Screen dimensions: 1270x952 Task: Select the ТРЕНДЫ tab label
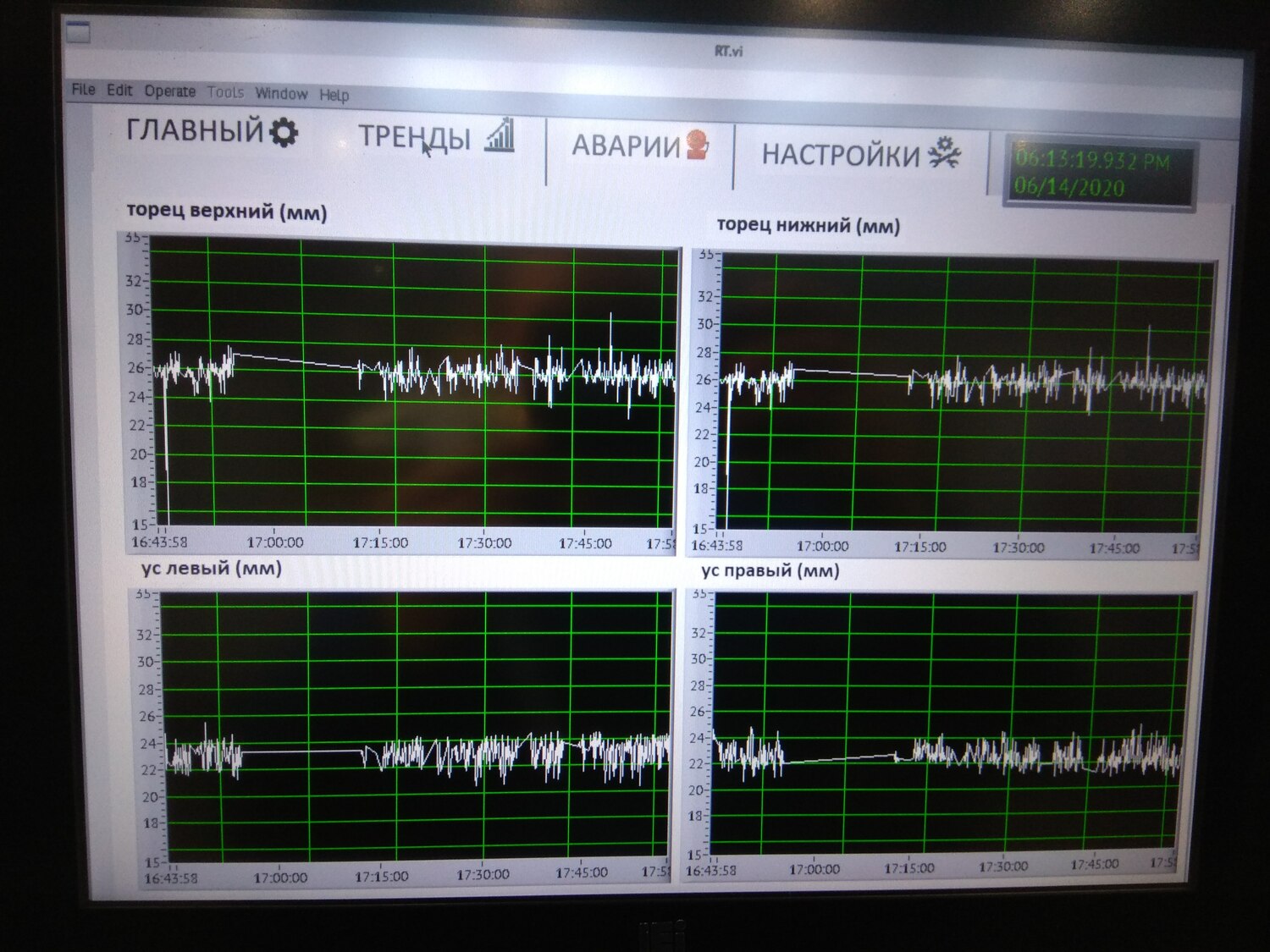coord(414,136)
